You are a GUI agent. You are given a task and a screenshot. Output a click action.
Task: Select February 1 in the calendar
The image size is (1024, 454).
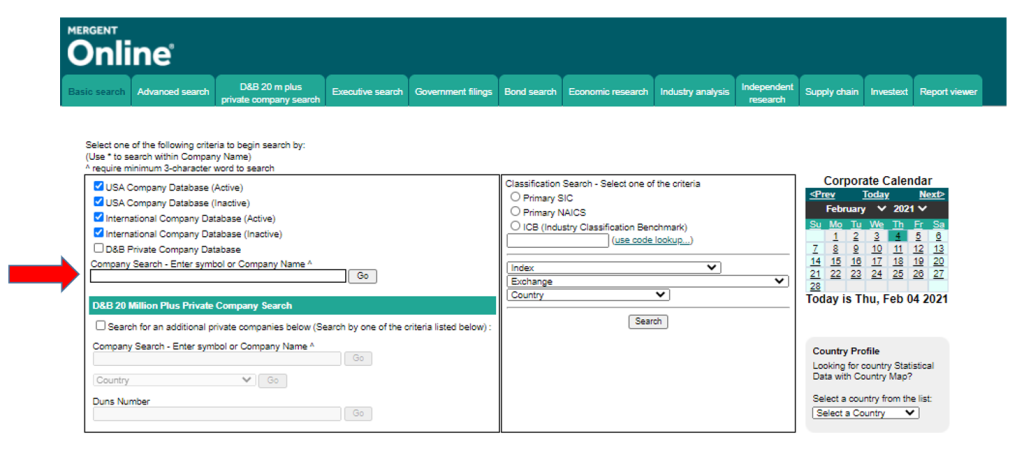835,236
